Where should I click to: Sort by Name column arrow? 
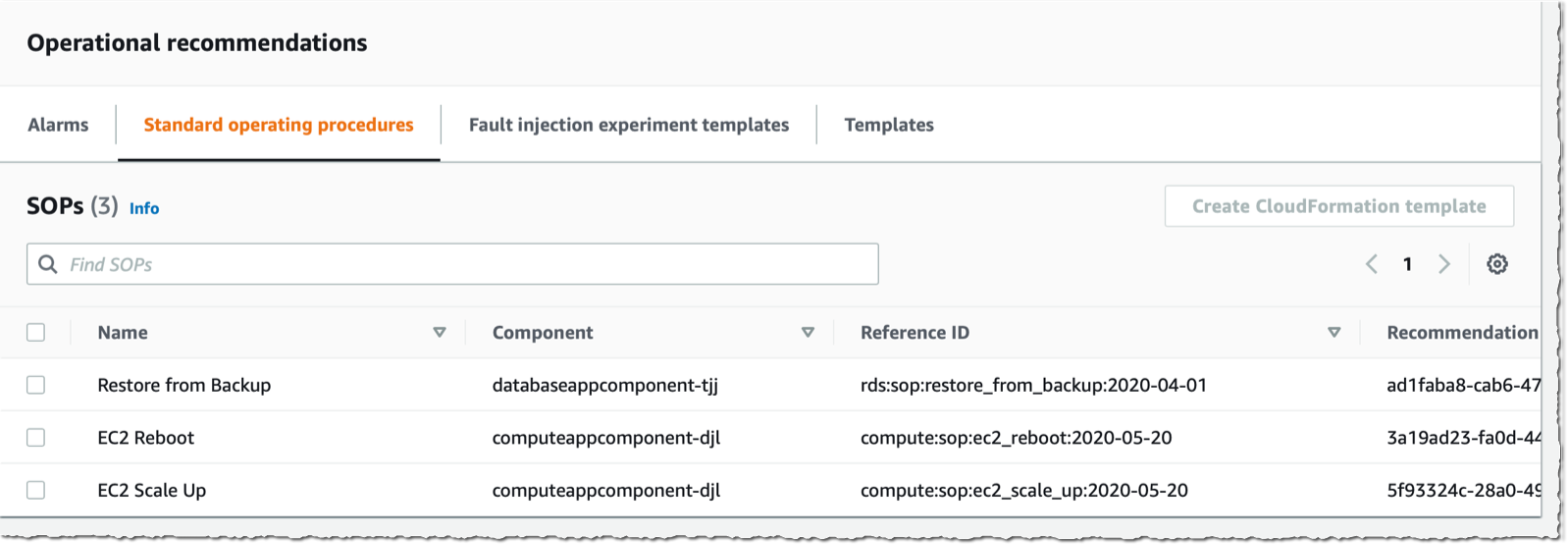(440, 333)
